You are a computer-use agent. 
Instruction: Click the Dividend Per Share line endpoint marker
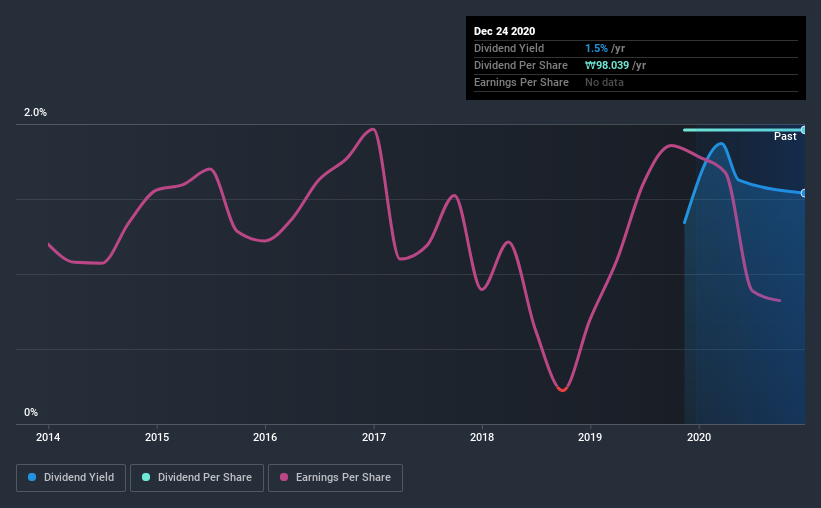click(804, 130)
